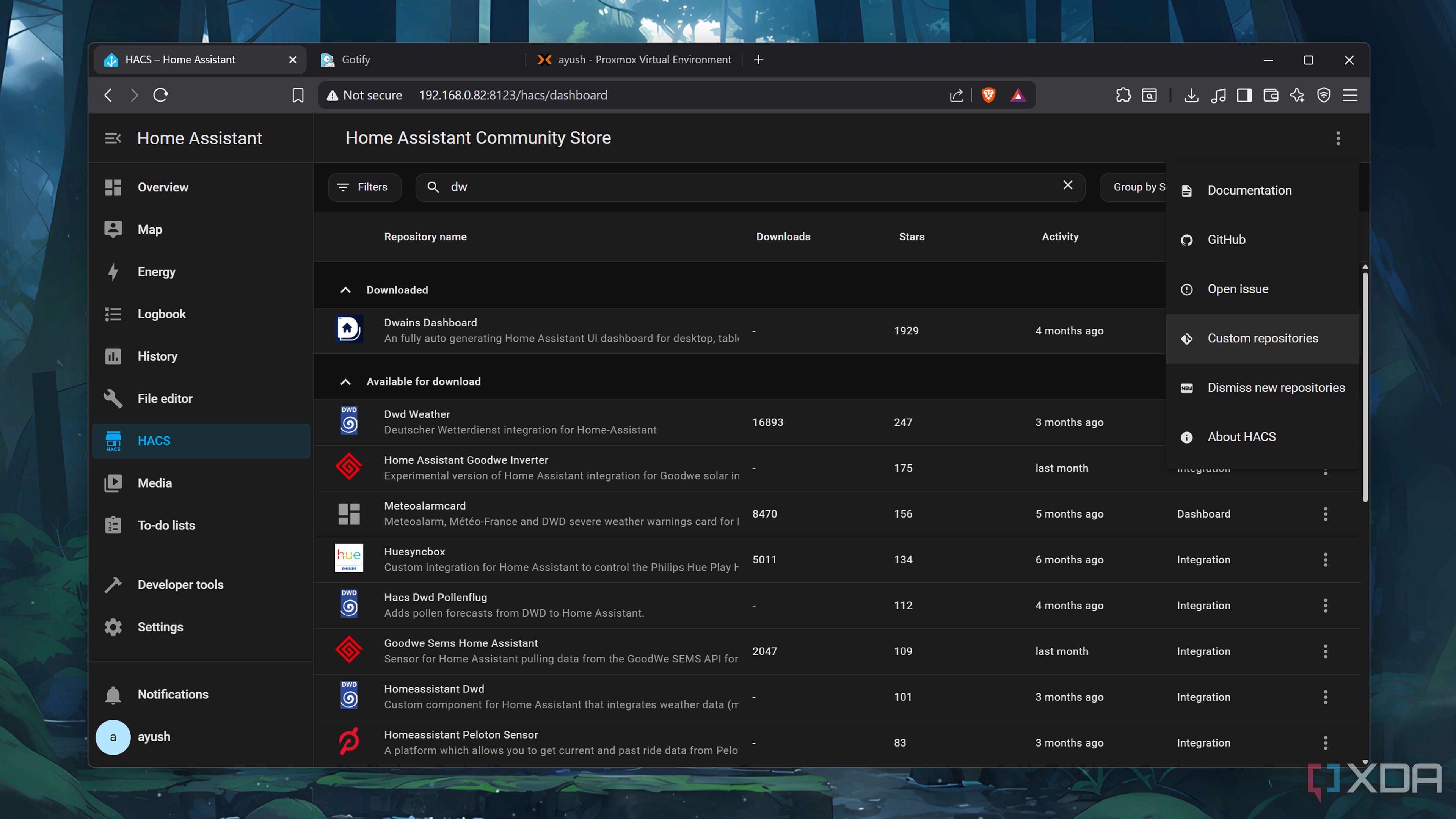1456x819 pixels.
Task: Click the browser downloads icon
Action: pos(1191,96)
